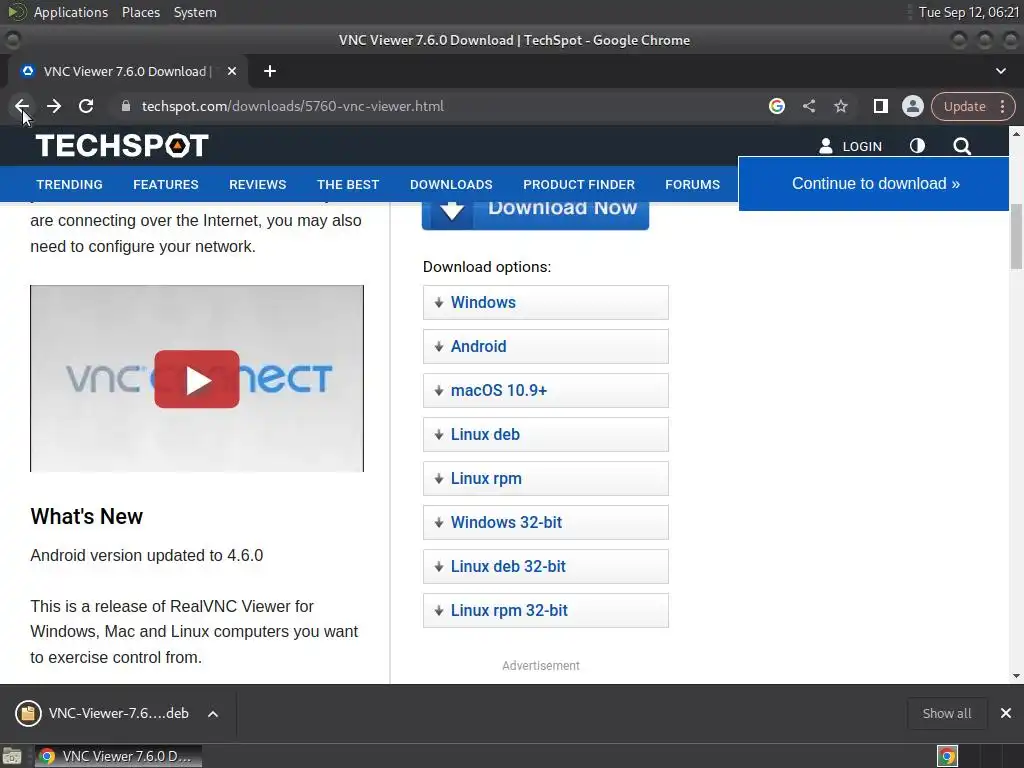Screen dimensions: 1024x768
Task: Click the Update Chrome button
Action: click(964, 106)
